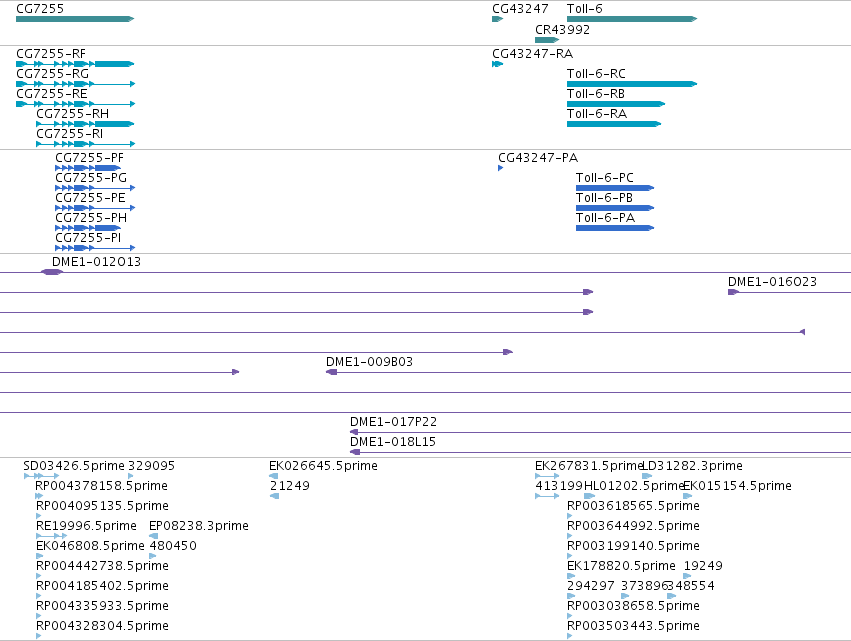Click the RP003644992.5prime label
Viewport: 851px width, 641px height.
(633, 526)
